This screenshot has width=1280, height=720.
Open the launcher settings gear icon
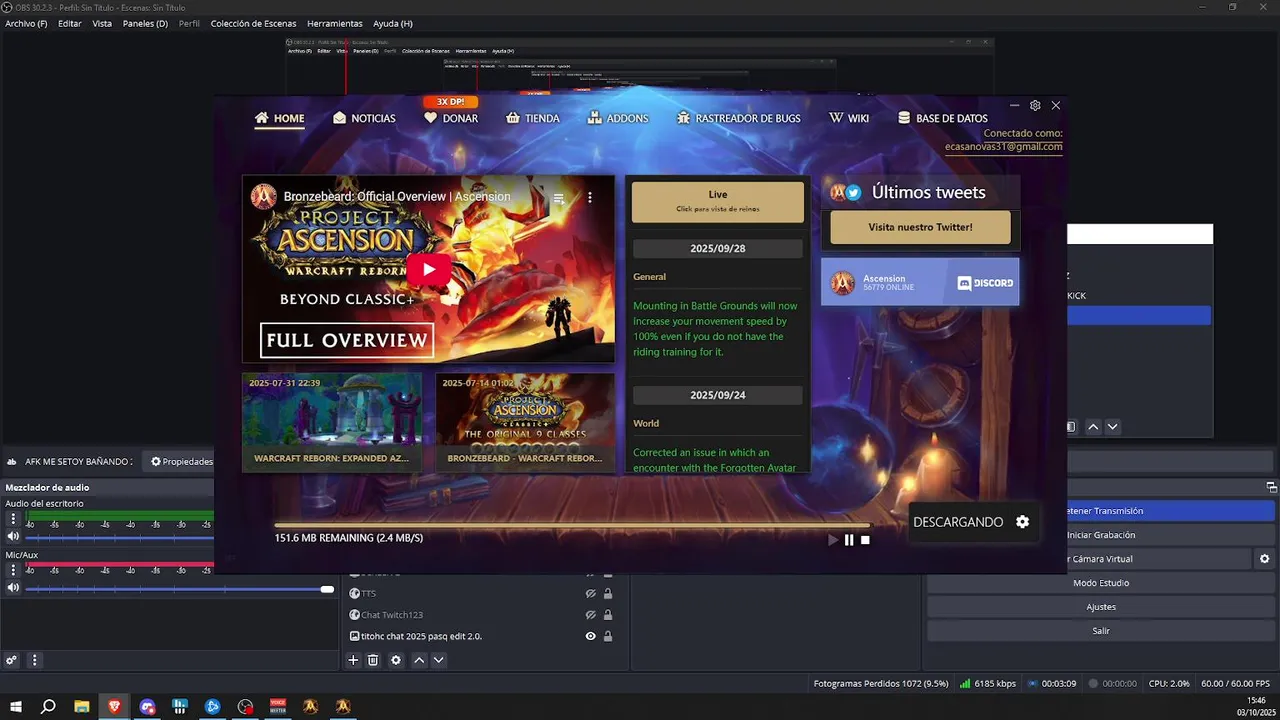1035,105
